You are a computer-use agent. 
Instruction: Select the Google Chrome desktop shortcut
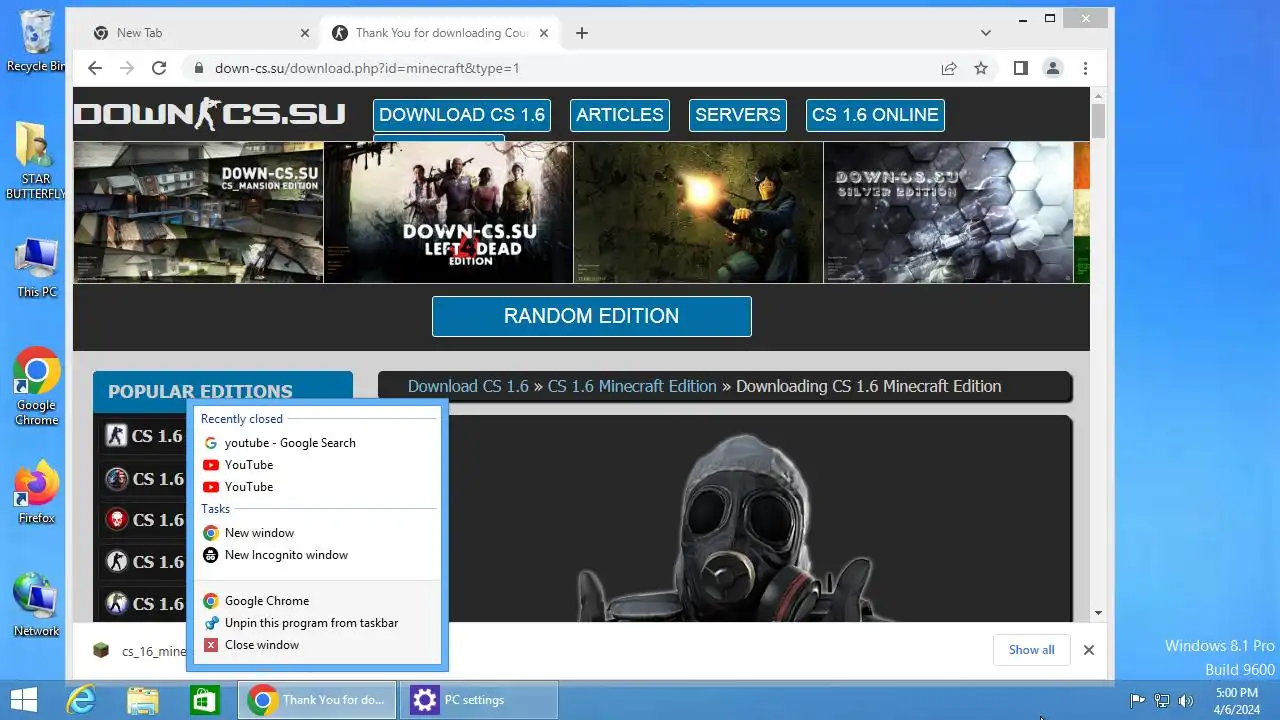click(36, 388)
